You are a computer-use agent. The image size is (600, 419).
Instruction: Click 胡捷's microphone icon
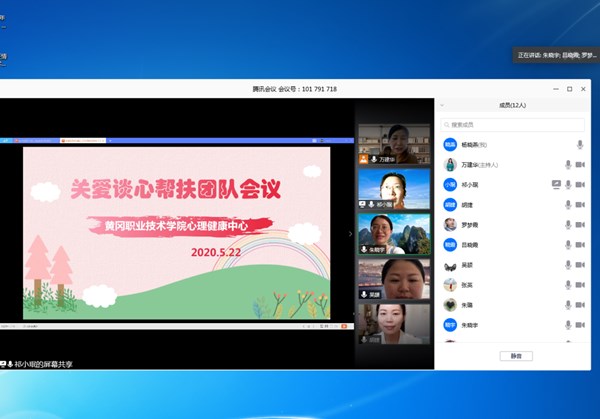click(568, 205)
